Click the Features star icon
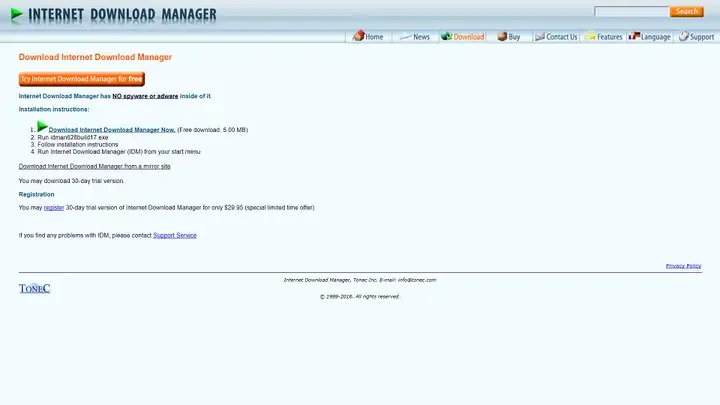 click(591, 36)
